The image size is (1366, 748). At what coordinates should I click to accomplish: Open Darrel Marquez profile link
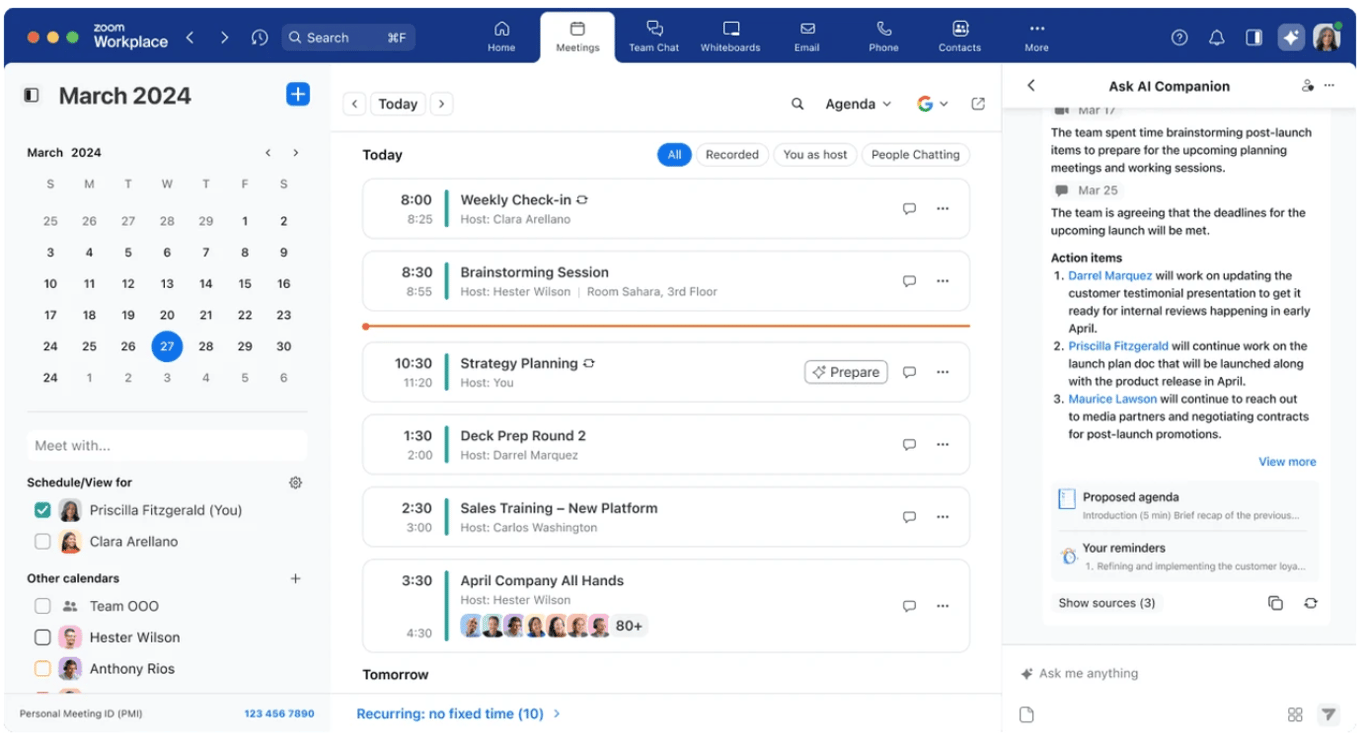[1110, 276]
